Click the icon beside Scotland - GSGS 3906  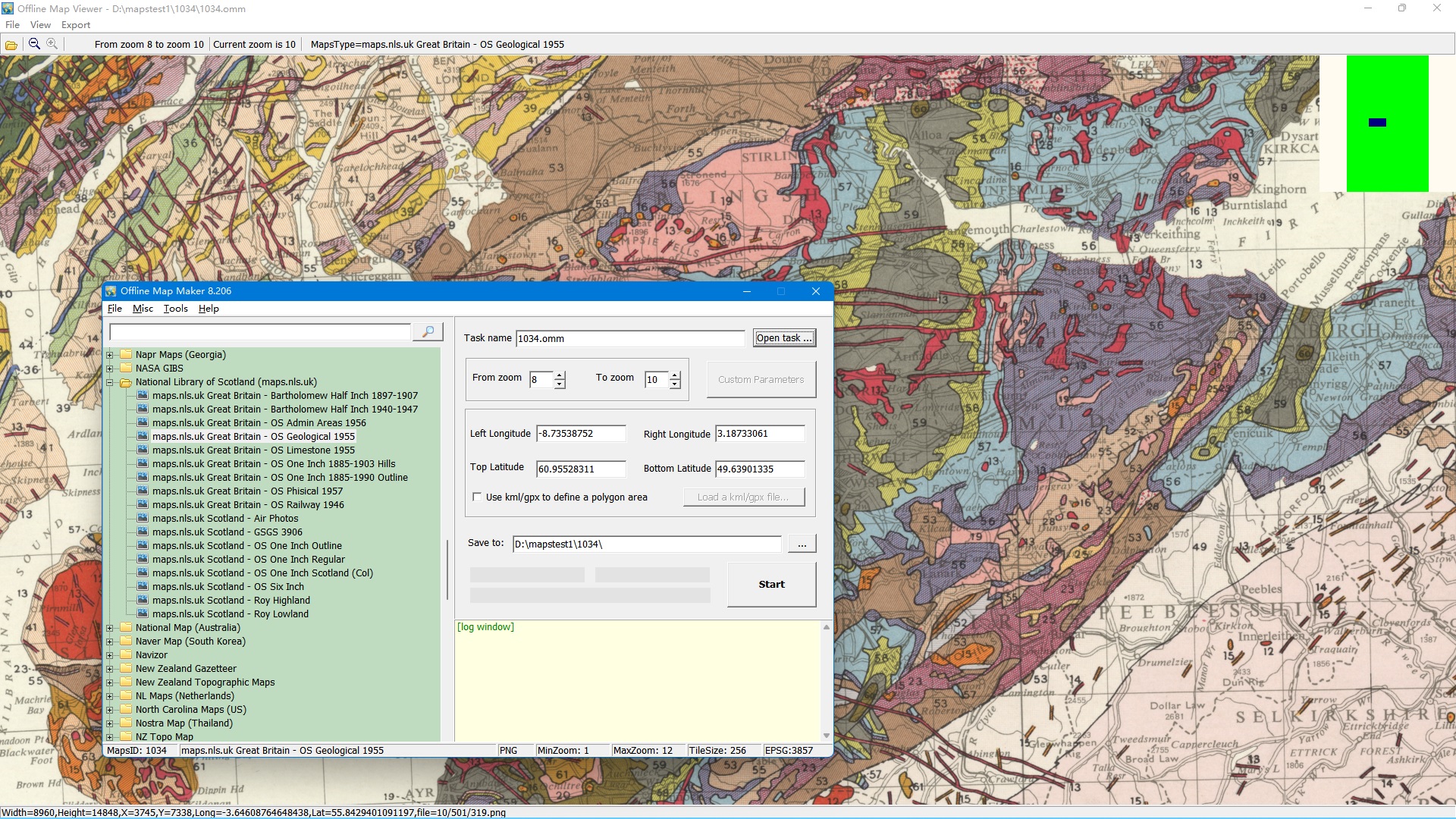[143, 532]
